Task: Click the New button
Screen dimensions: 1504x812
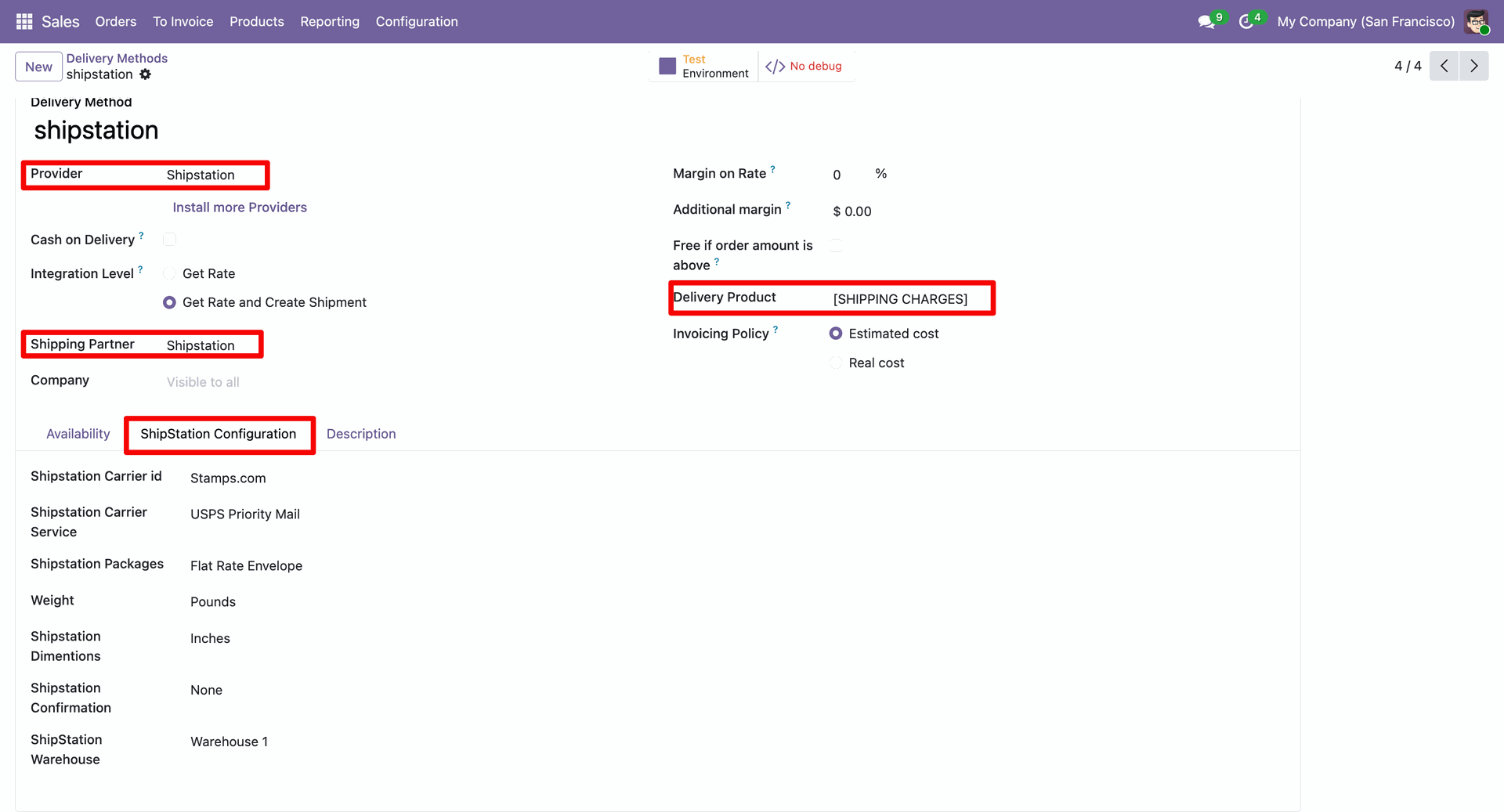Action: [x=38, y=67]
